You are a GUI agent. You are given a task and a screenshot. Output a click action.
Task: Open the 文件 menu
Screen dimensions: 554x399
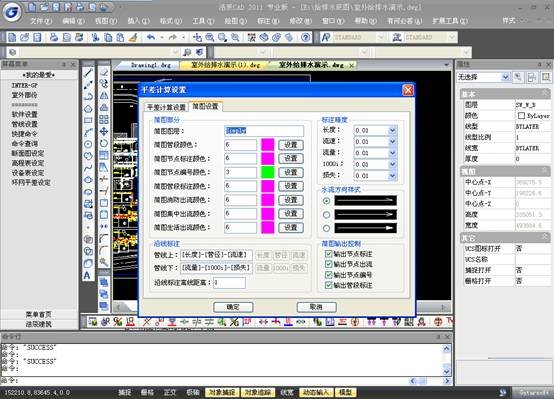click(x=41, y=21)
